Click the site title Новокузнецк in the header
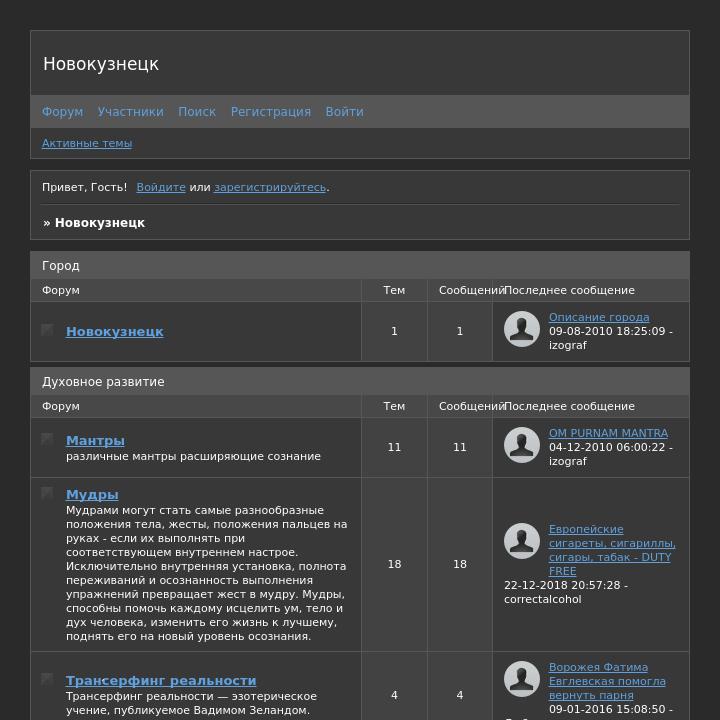The height and width of the screenshot is (720, 720). tap(101, 64)
